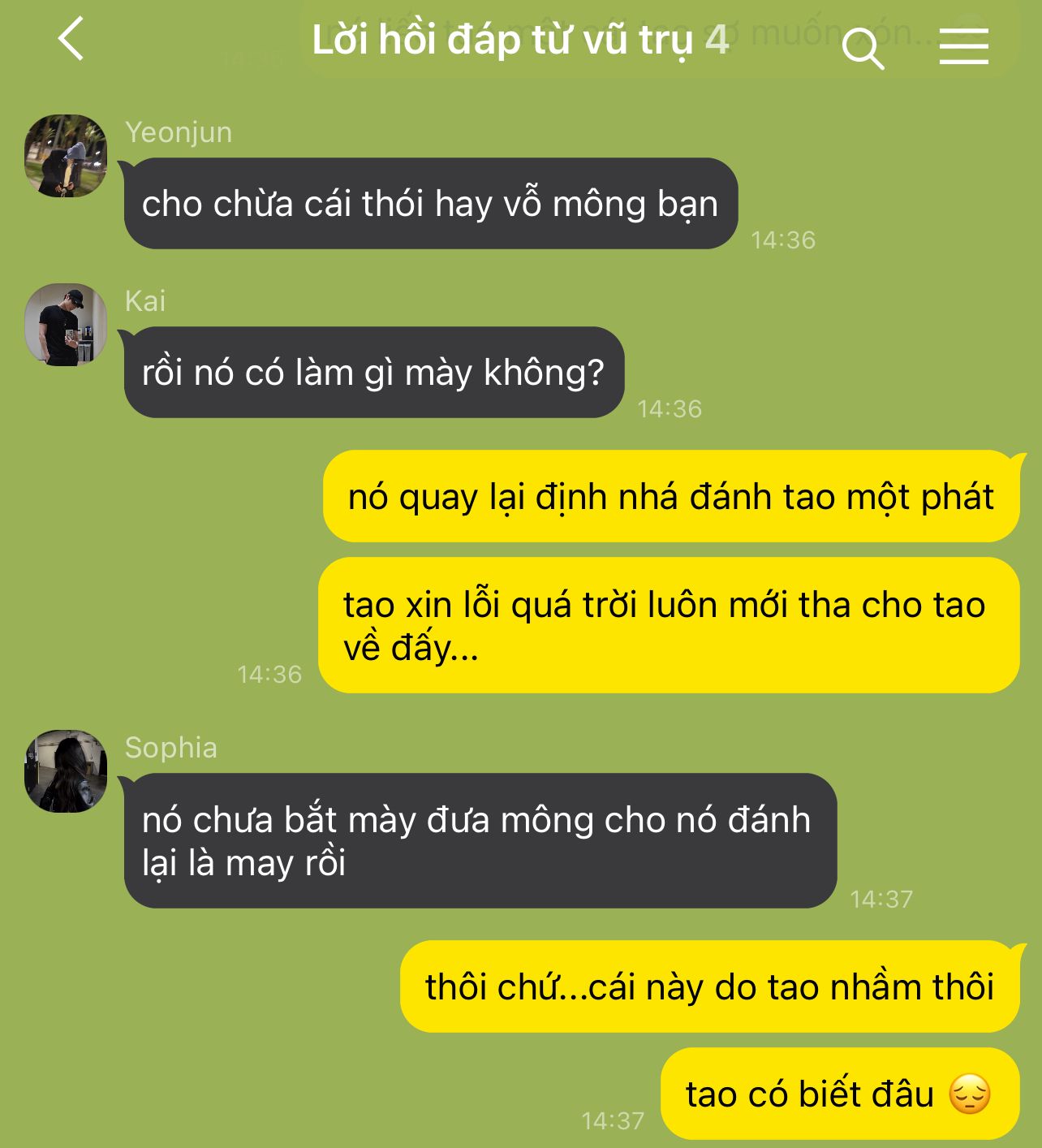Tap the pensive emoji in last message
The image size is (1042, 1148).
coord(970,1094)
